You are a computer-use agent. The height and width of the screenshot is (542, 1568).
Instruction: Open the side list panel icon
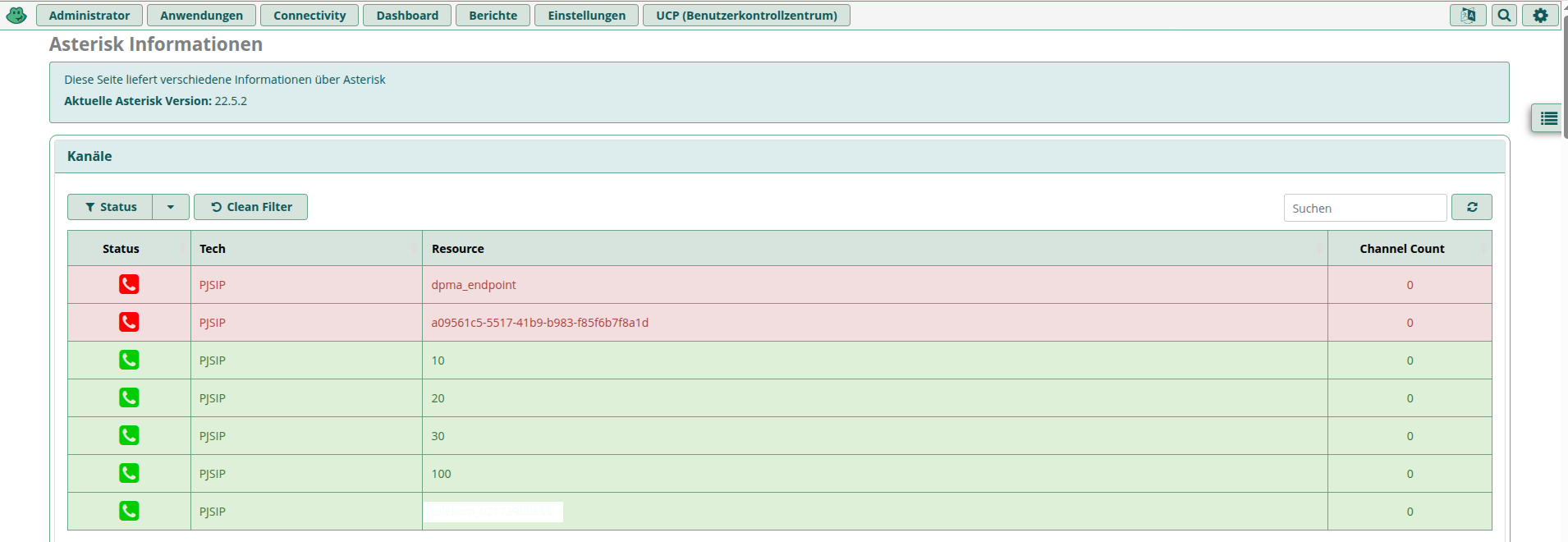point(1548,118)
